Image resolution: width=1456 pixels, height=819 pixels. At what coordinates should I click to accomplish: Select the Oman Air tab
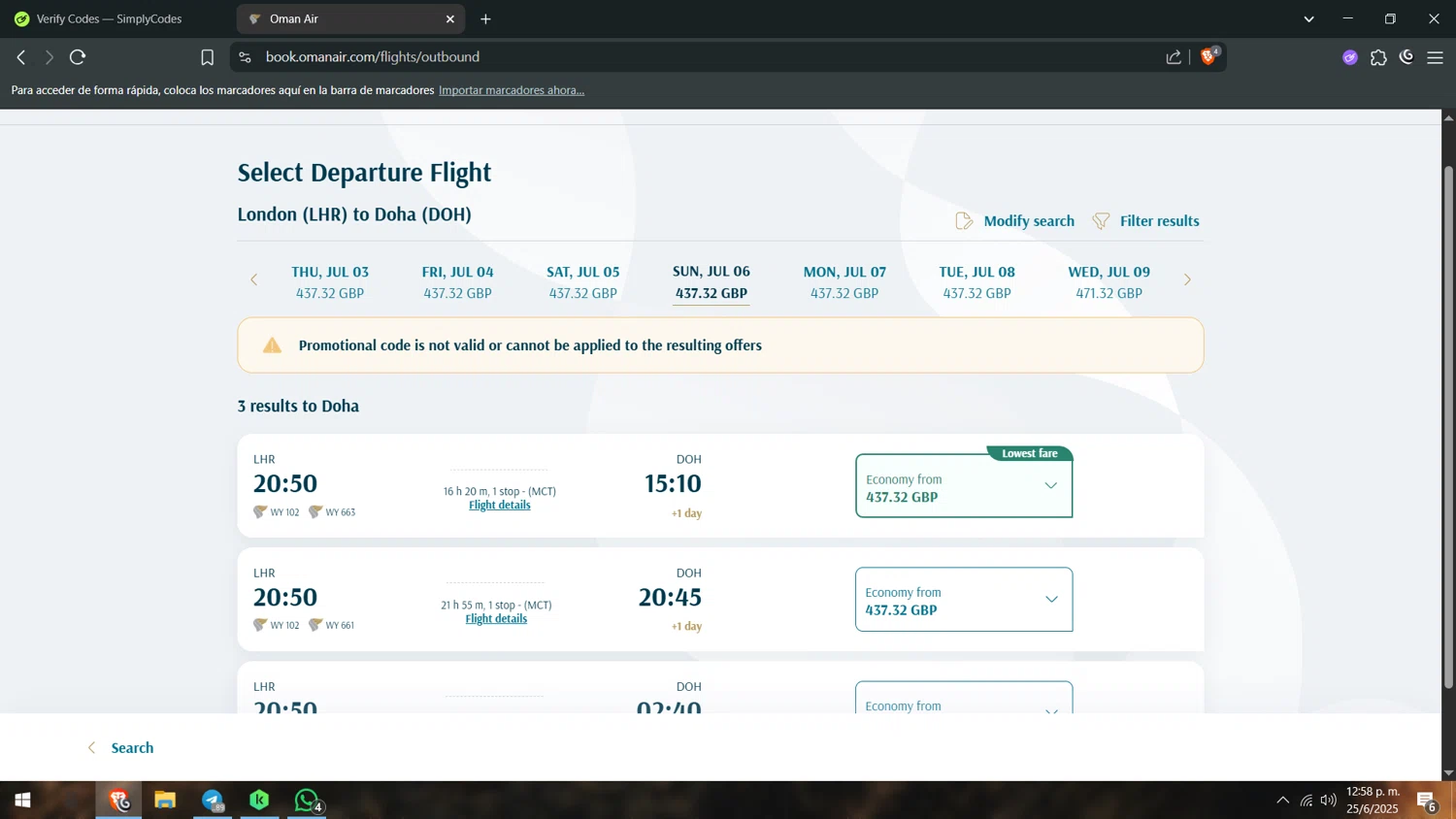[x=350, y=18]
